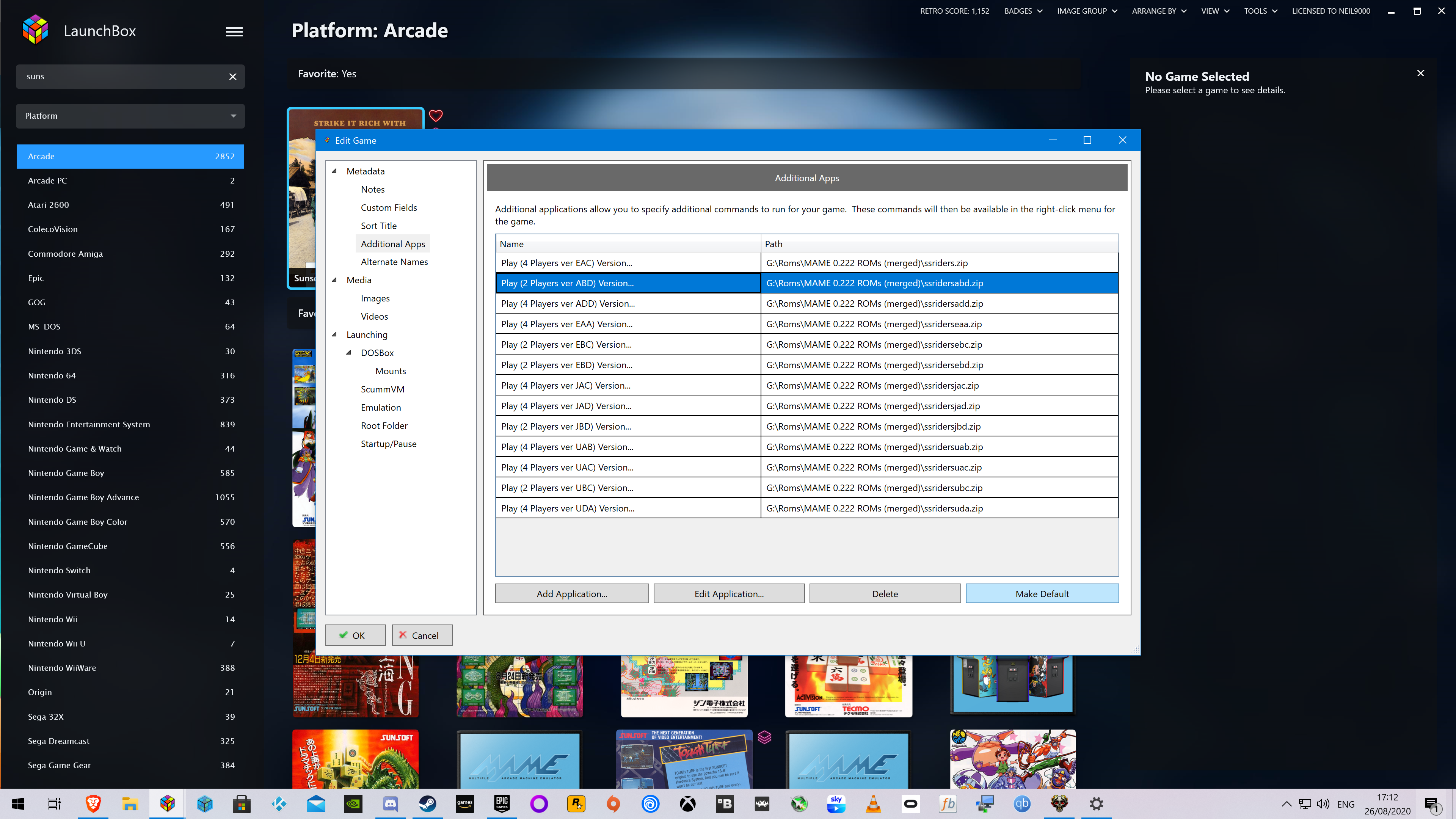Delete the selected additional app
Screen dimensions: 1456x819
coord(885,593)
